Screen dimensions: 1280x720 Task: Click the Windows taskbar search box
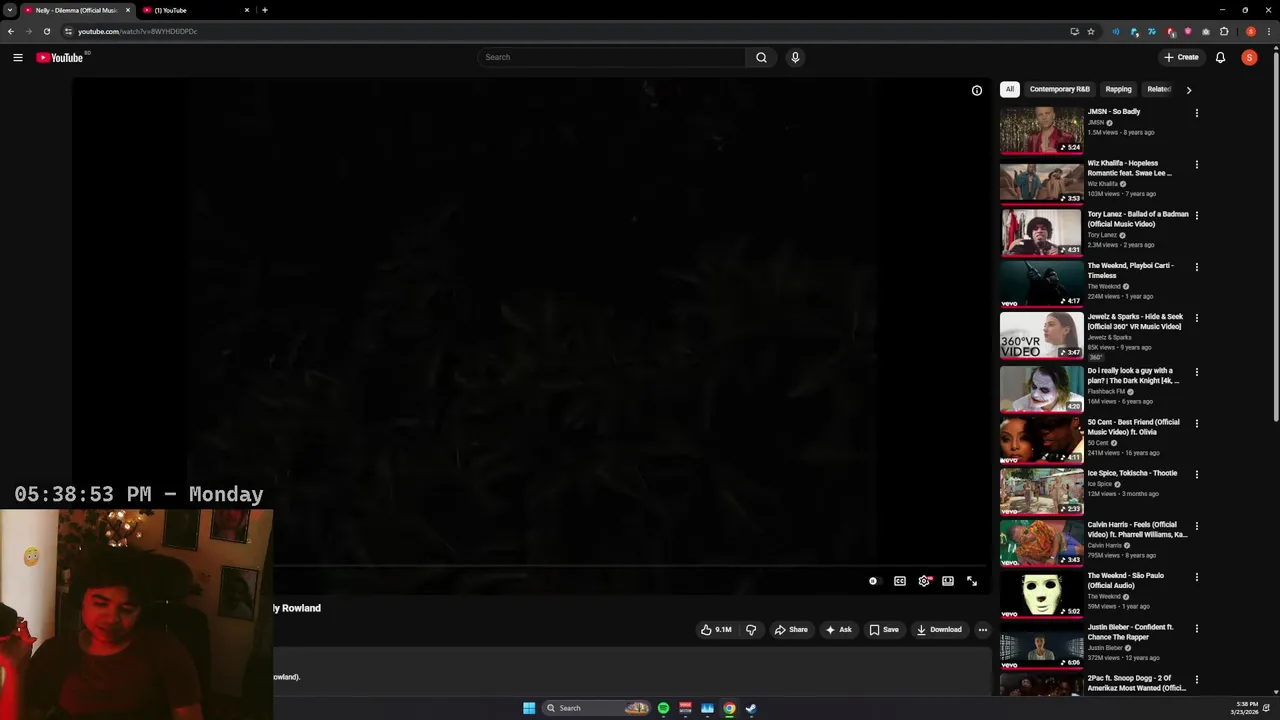click(x=596, y=708)
